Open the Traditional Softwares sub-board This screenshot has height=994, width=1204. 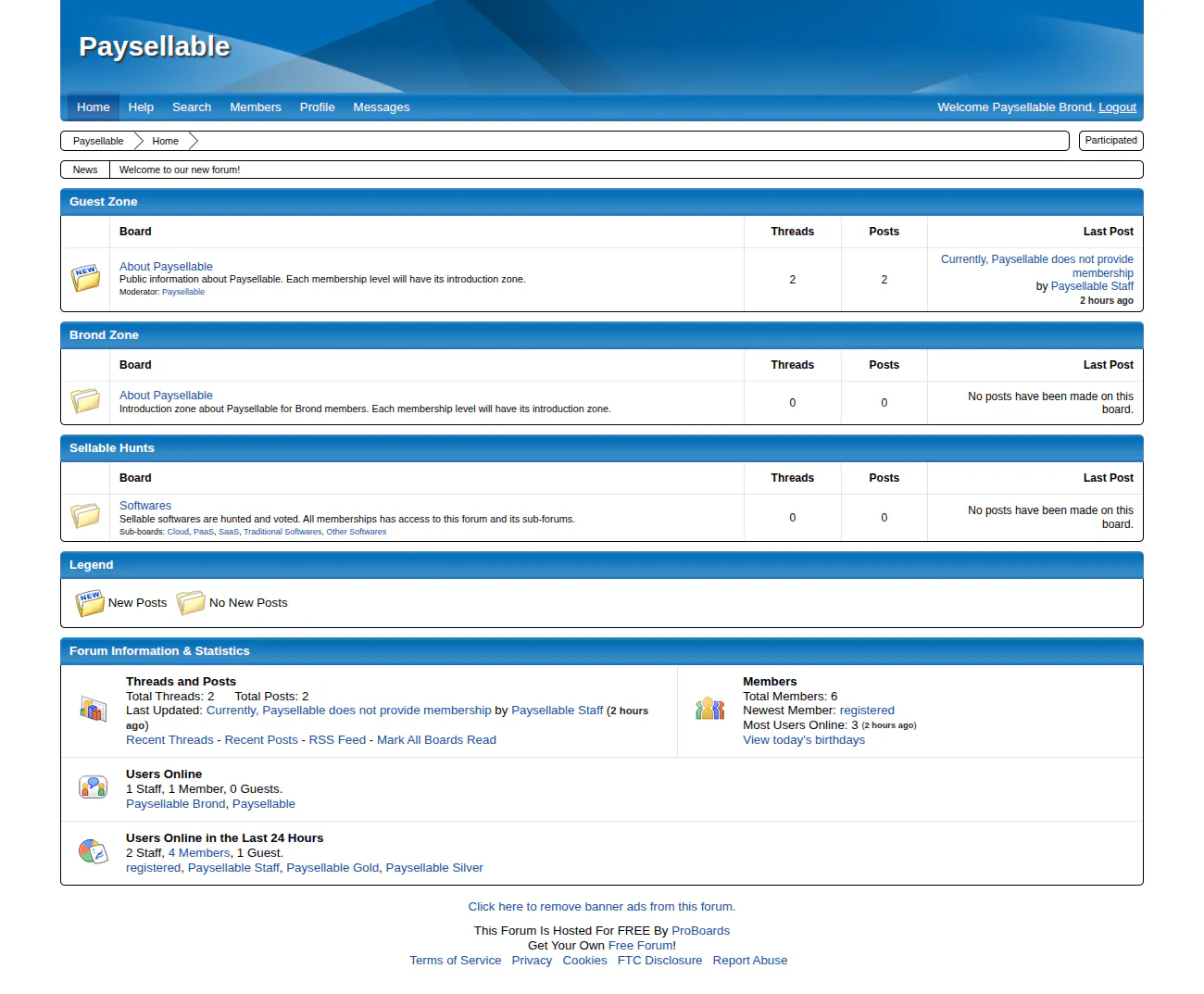click(x=282, y=532)
